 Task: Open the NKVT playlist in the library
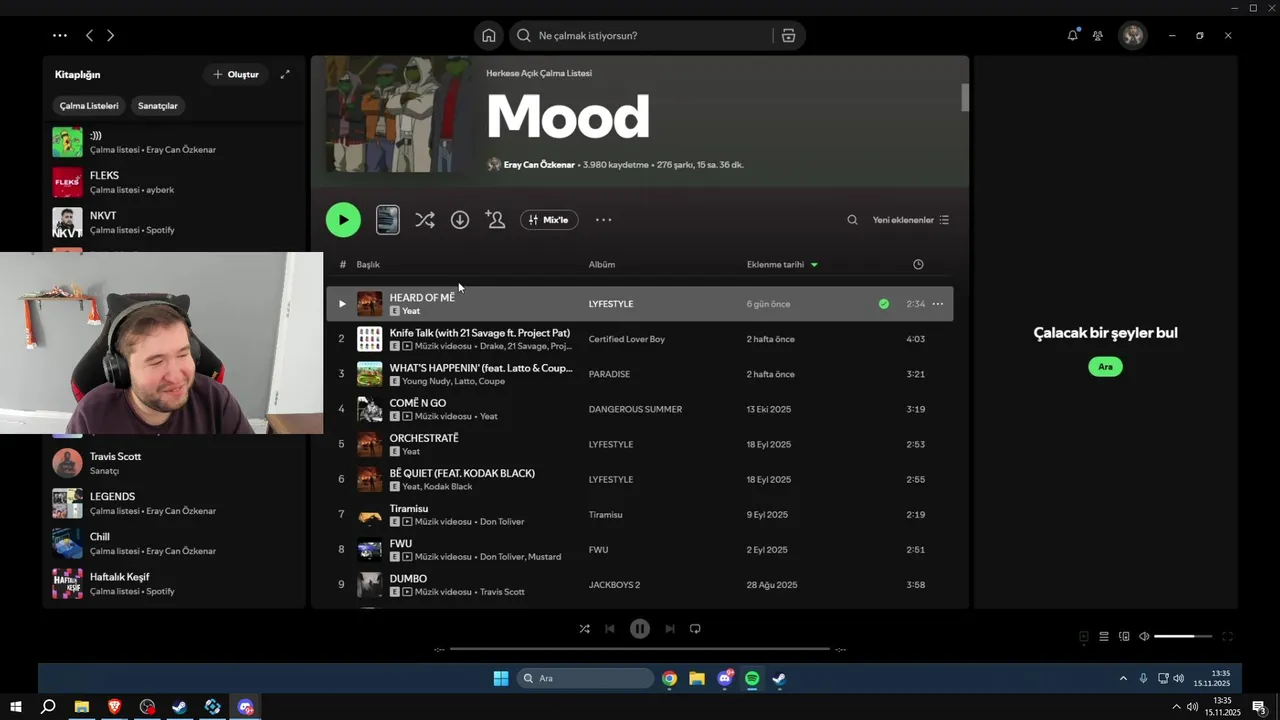click(x=174, y=222)
